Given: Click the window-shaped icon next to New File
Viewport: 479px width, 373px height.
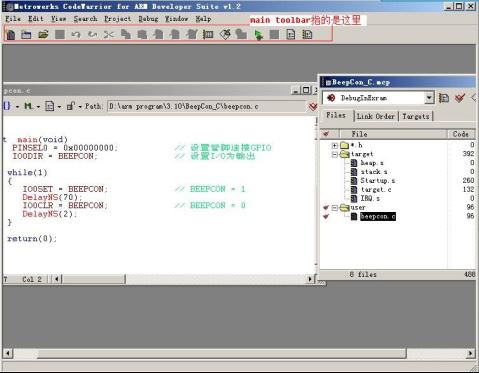Looking at the screenshot, I should tap(26, 34).
